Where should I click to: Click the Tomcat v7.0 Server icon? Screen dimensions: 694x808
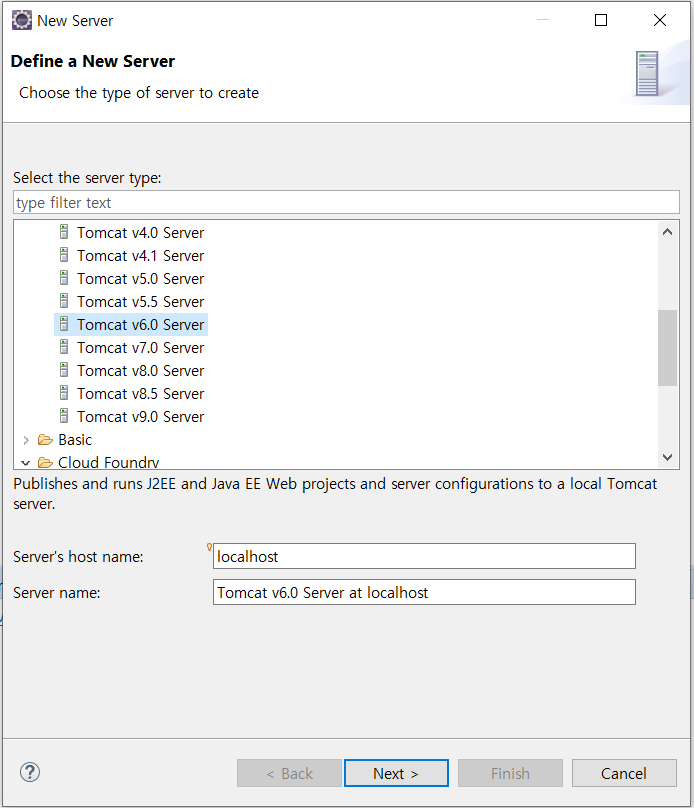64,347
